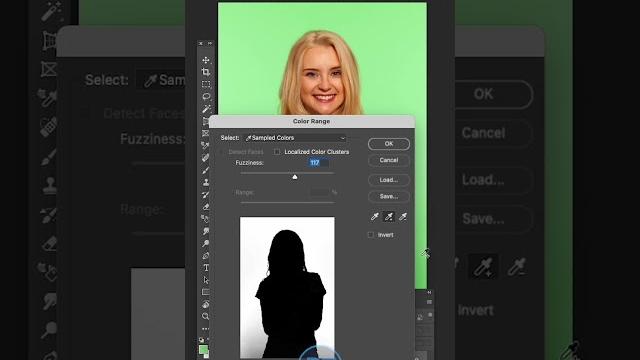Screen dimensions: 640x360
Task: Select the Eraser tool
Action: [x=206, y=207]
